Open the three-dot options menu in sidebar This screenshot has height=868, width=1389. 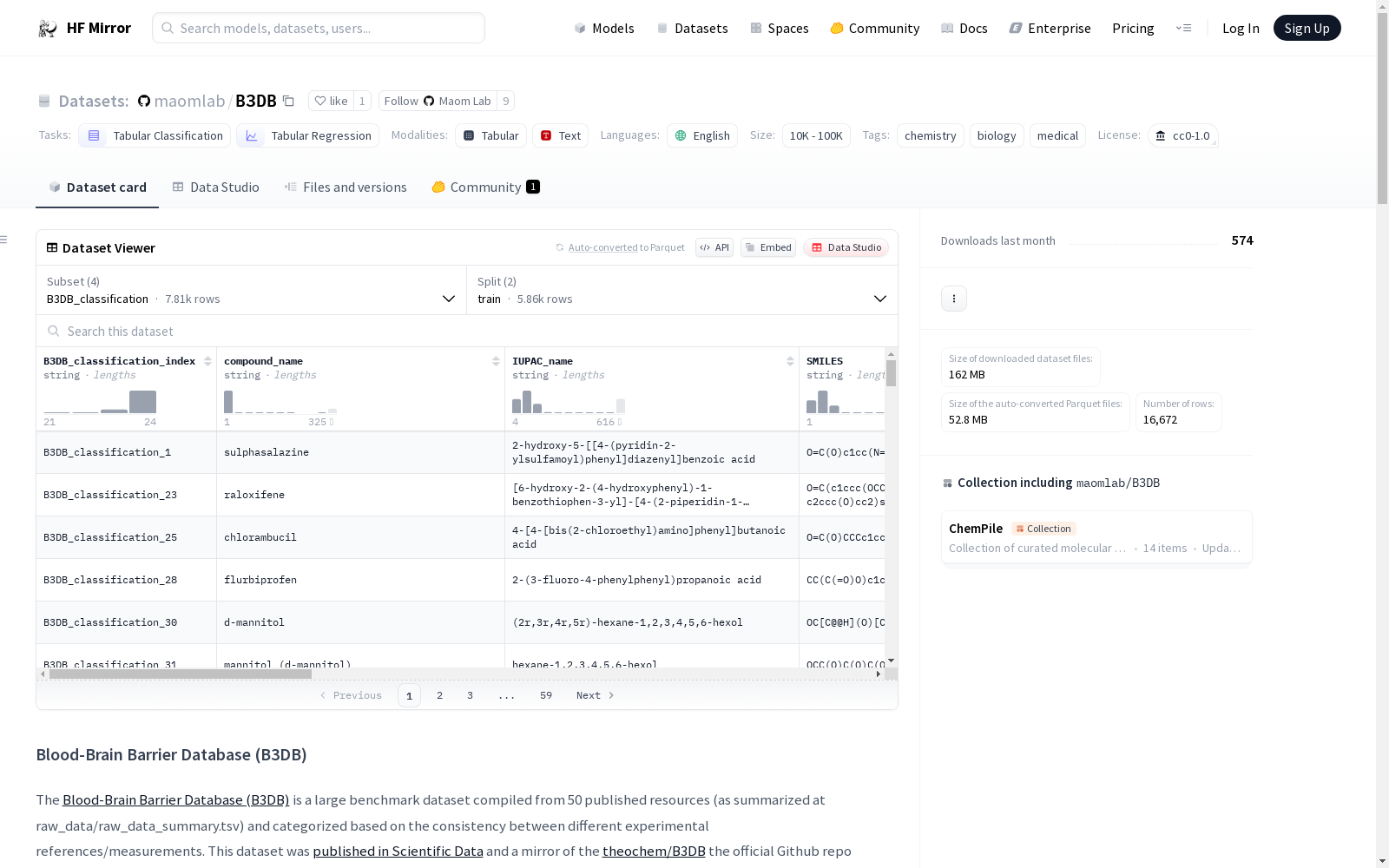click(954, 299)
